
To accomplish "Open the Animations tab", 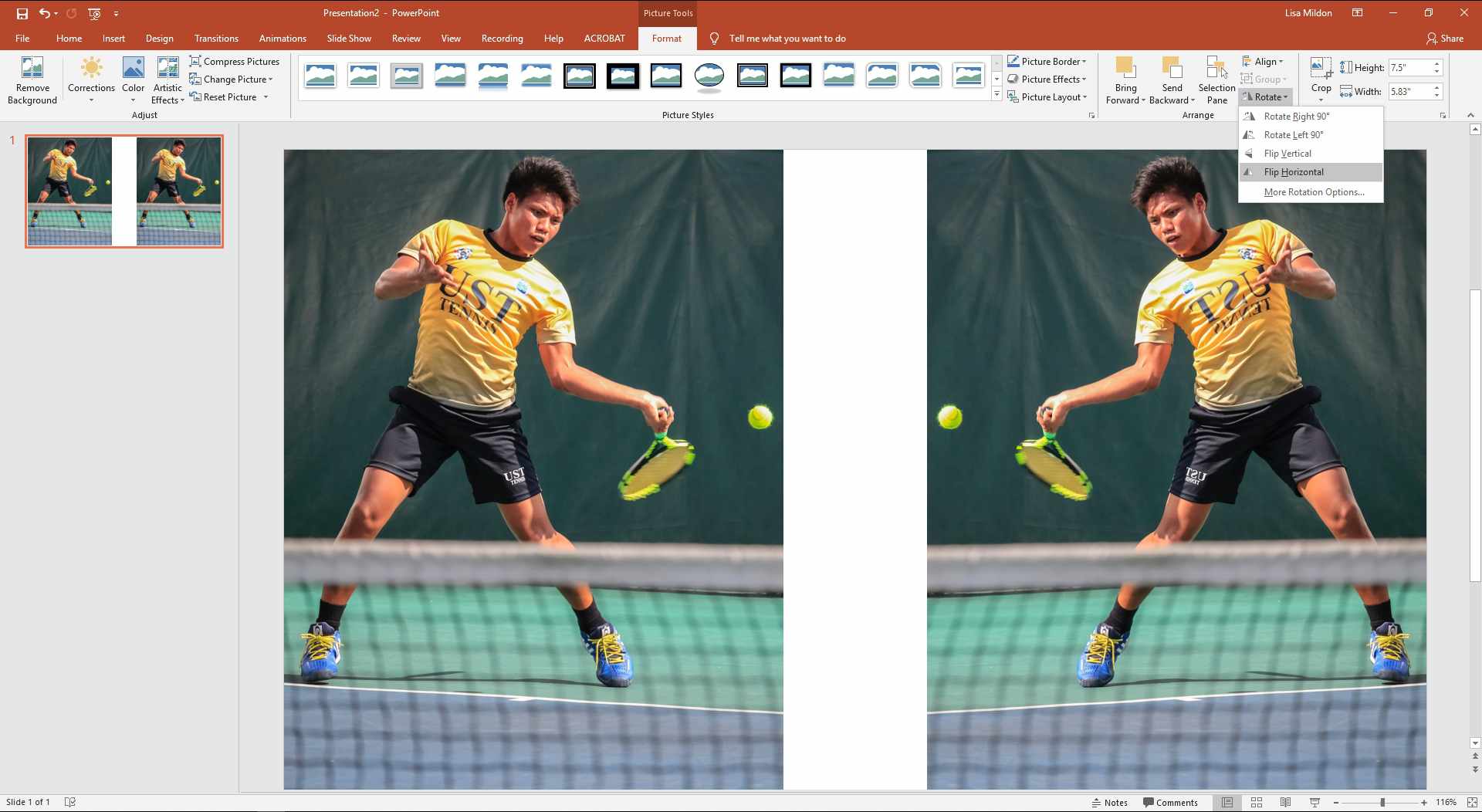I will click(x=283, y=38).
